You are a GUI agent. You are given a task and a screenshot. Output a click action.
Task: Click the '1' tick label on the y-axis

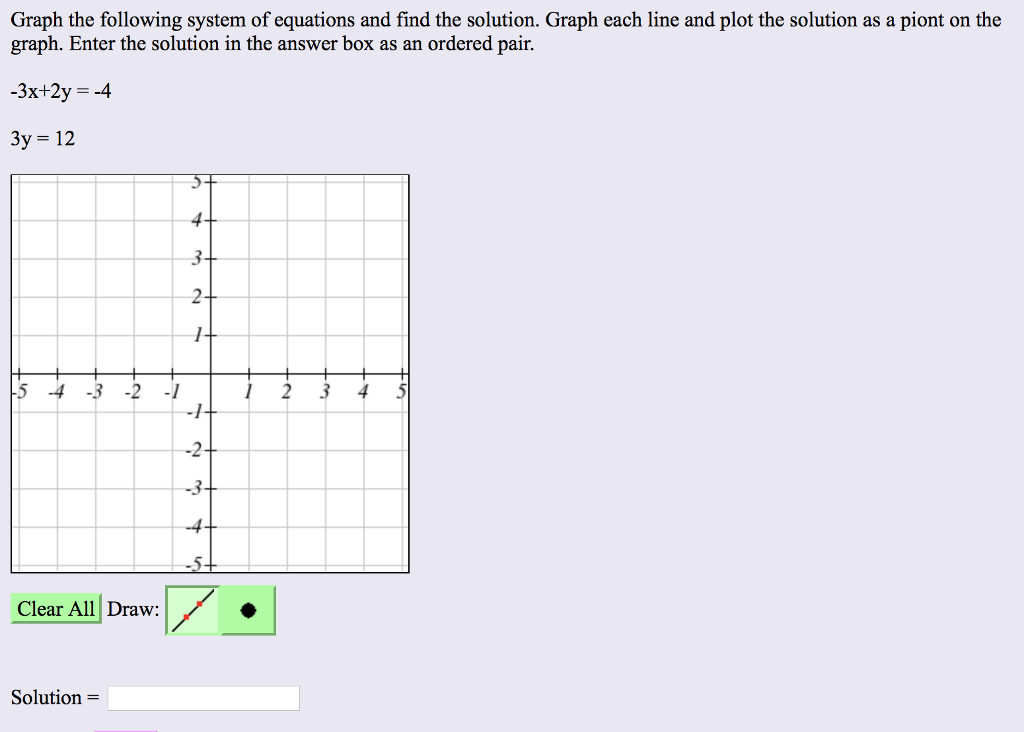click(x=198, y=334)
